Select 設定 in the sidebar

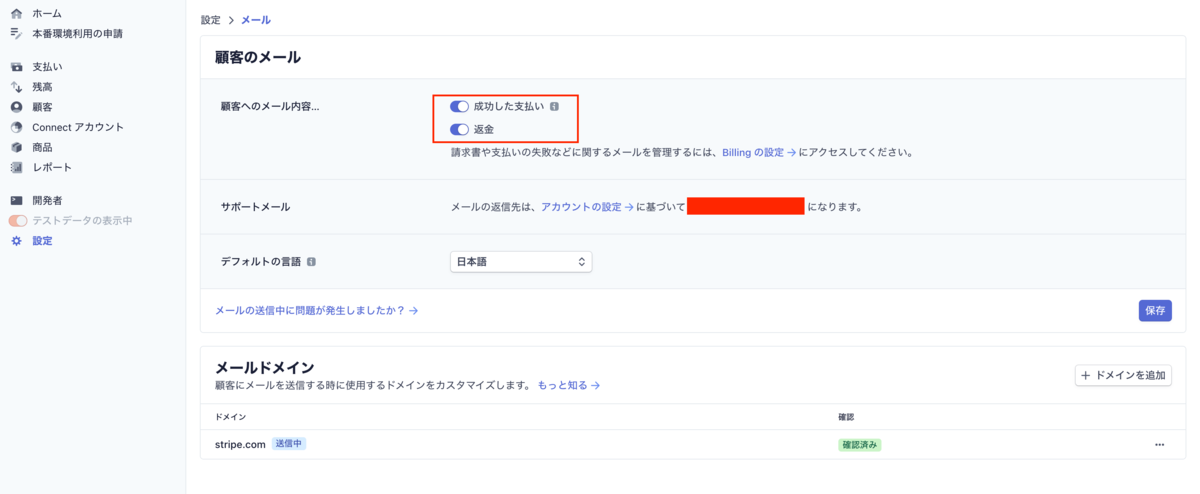[42, 241]
